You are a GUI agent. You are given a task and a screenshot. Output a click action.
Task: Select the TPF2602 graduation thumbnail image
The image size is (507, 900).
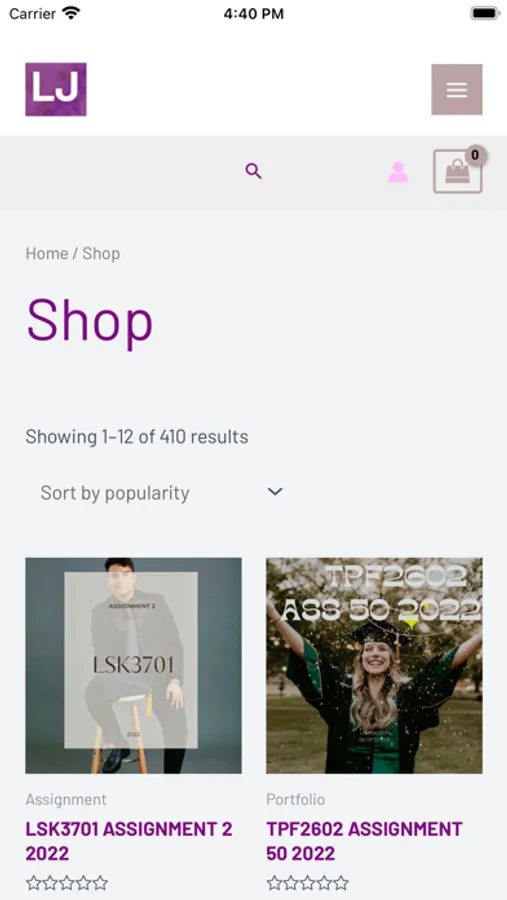[374, 665]
